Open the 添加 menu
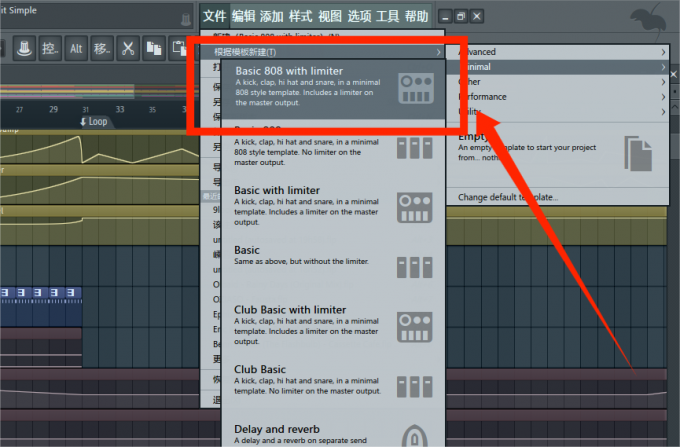Image resolution: width=680 pixels, height=447 pixels. (x=272, y=16)
